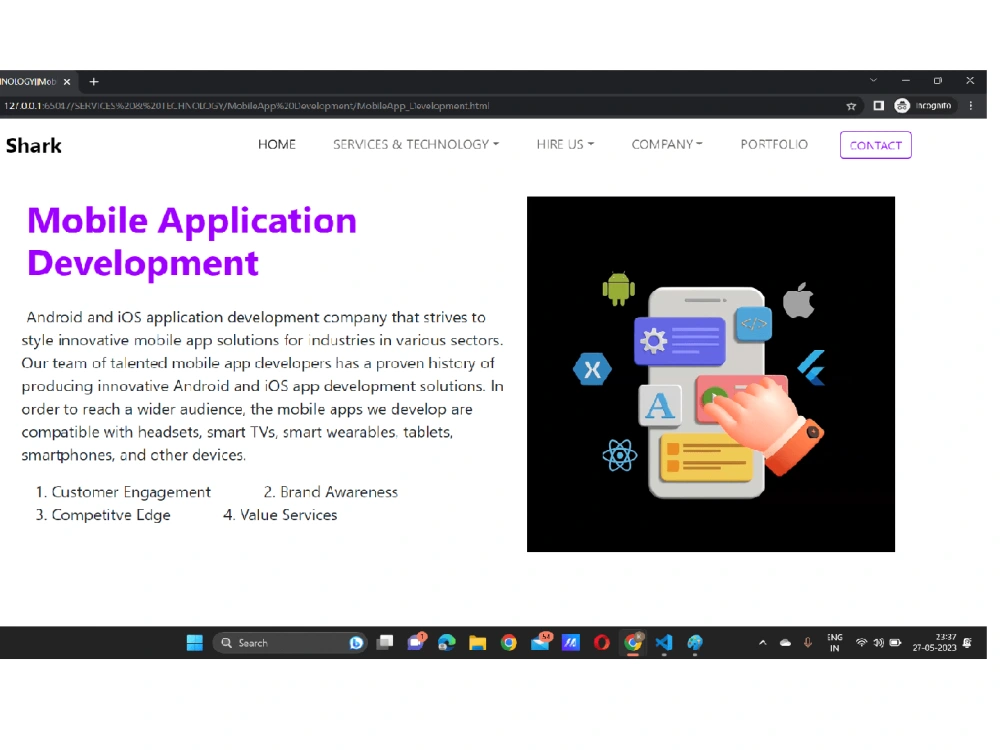
Task: Open the blue app icon beside Mail on taskbar
Action: pyautogui.click(x=570, y=643)
